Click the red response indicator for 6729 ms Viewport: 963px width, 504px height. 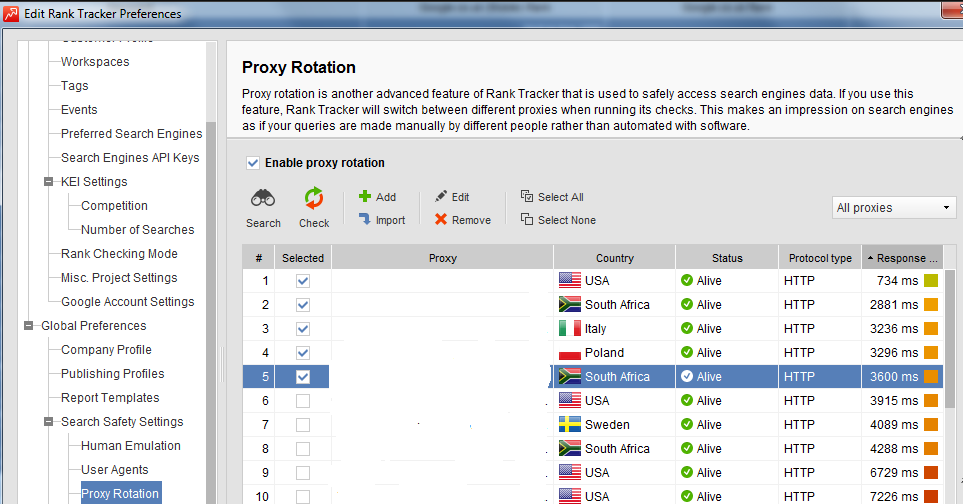click(931, 472)
